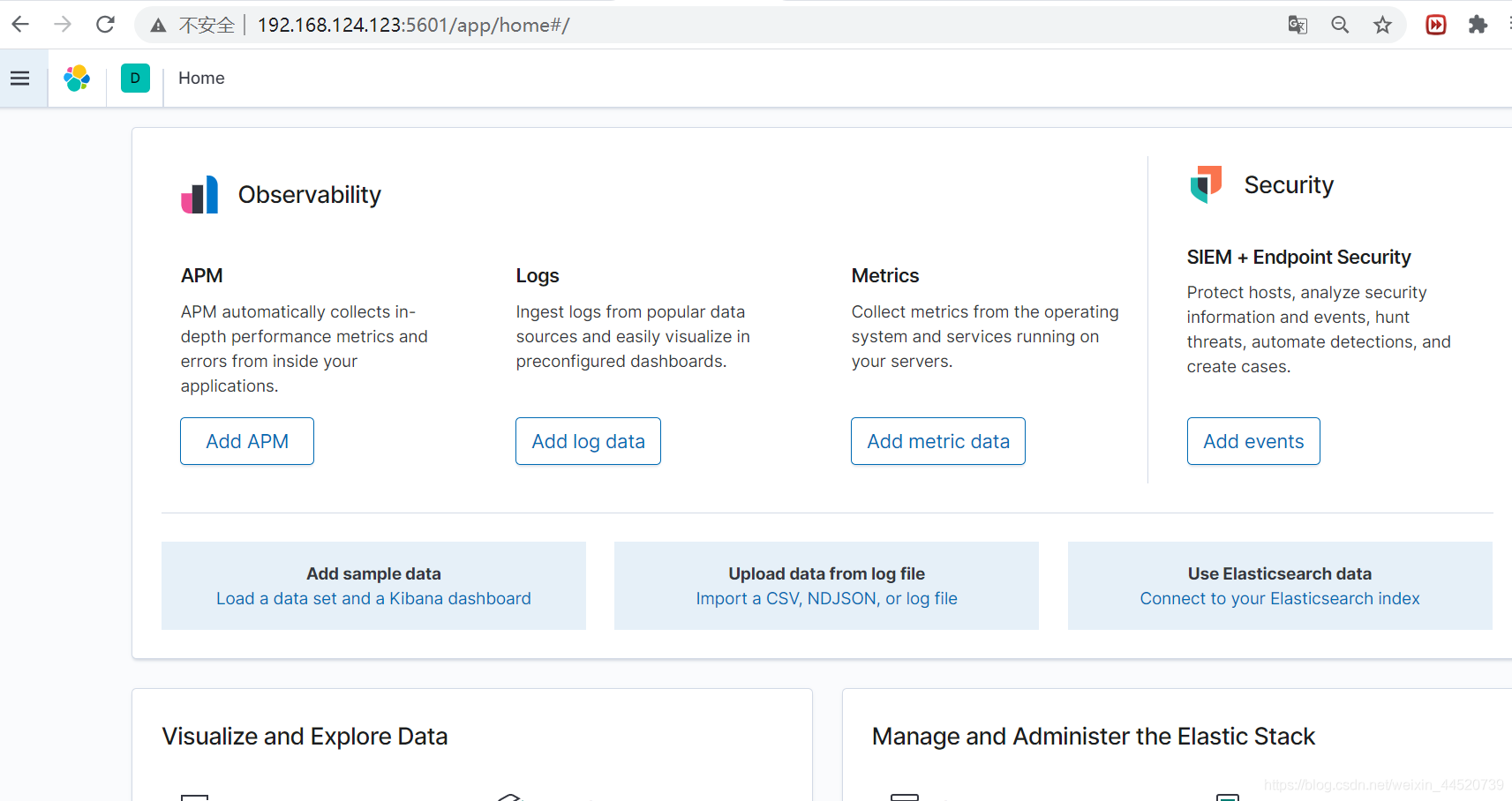The height and width of the screenshot is (801, 1512).
Task: Click the 'Protect hosts, analyze security' description
Action: (1319, 329)
